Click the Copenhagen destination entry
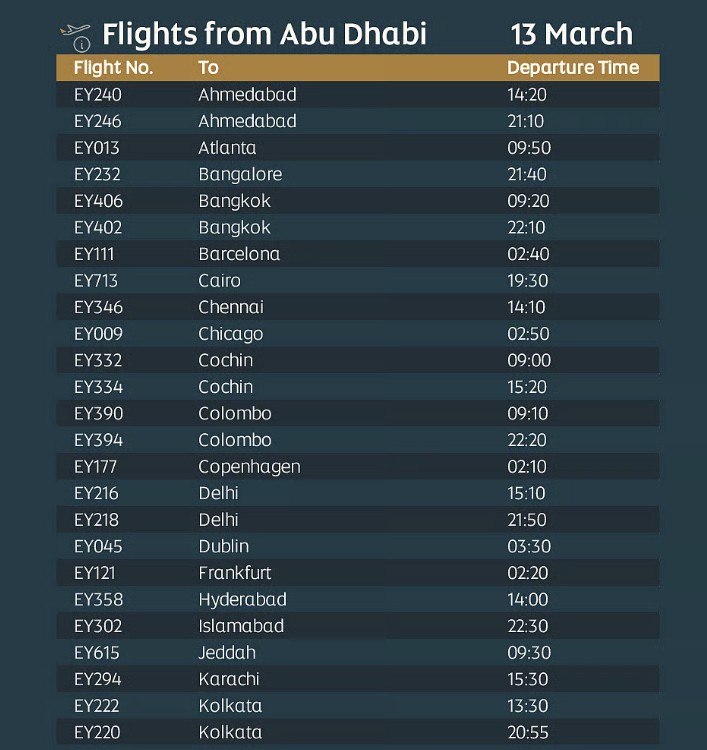 [x=249, y=467]
